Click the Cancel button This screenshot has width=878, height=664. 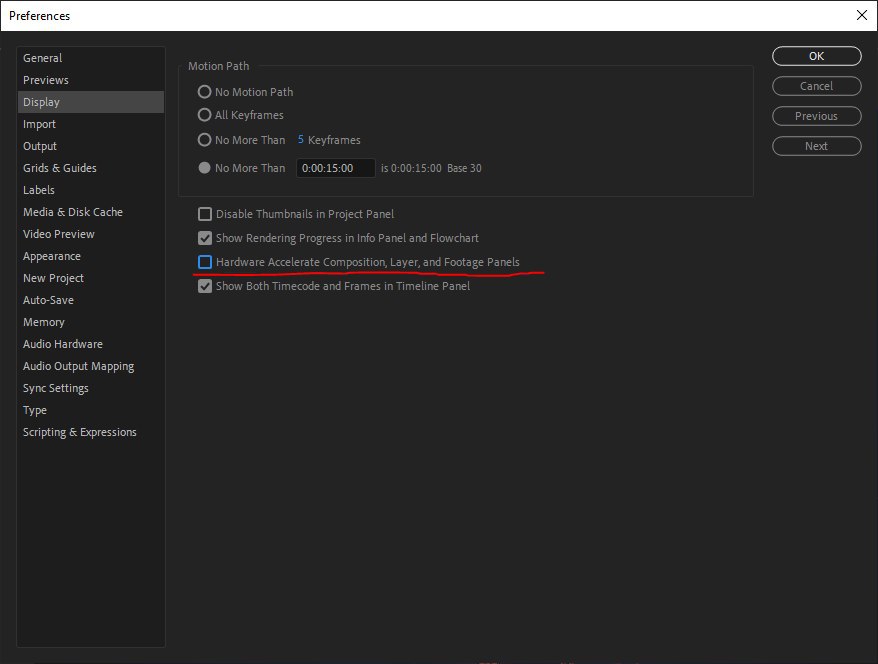click(x=816, y=86)
